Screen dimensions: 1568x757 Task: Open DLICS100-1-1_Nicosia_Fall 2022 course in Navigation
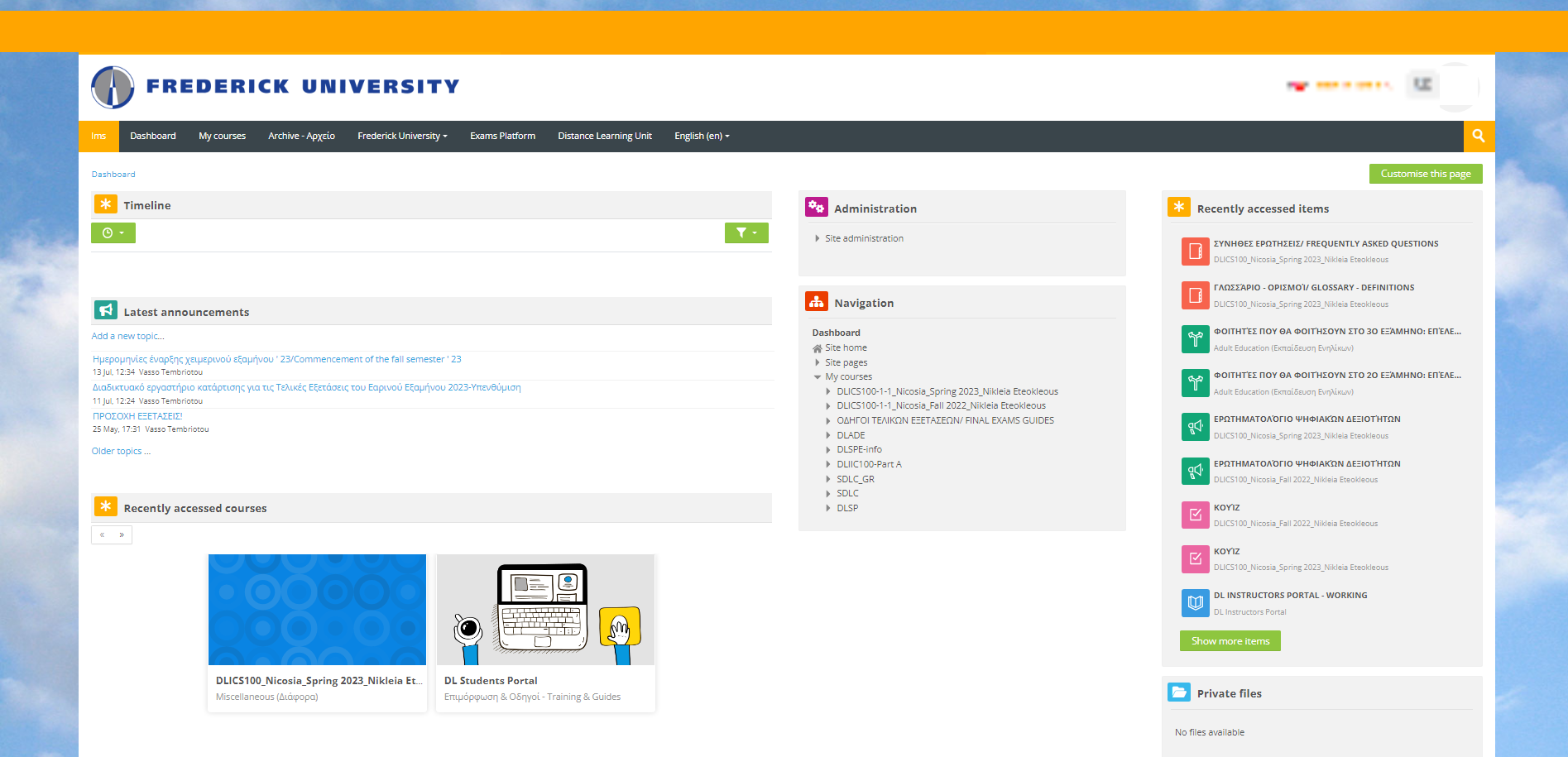pos(941,406)
